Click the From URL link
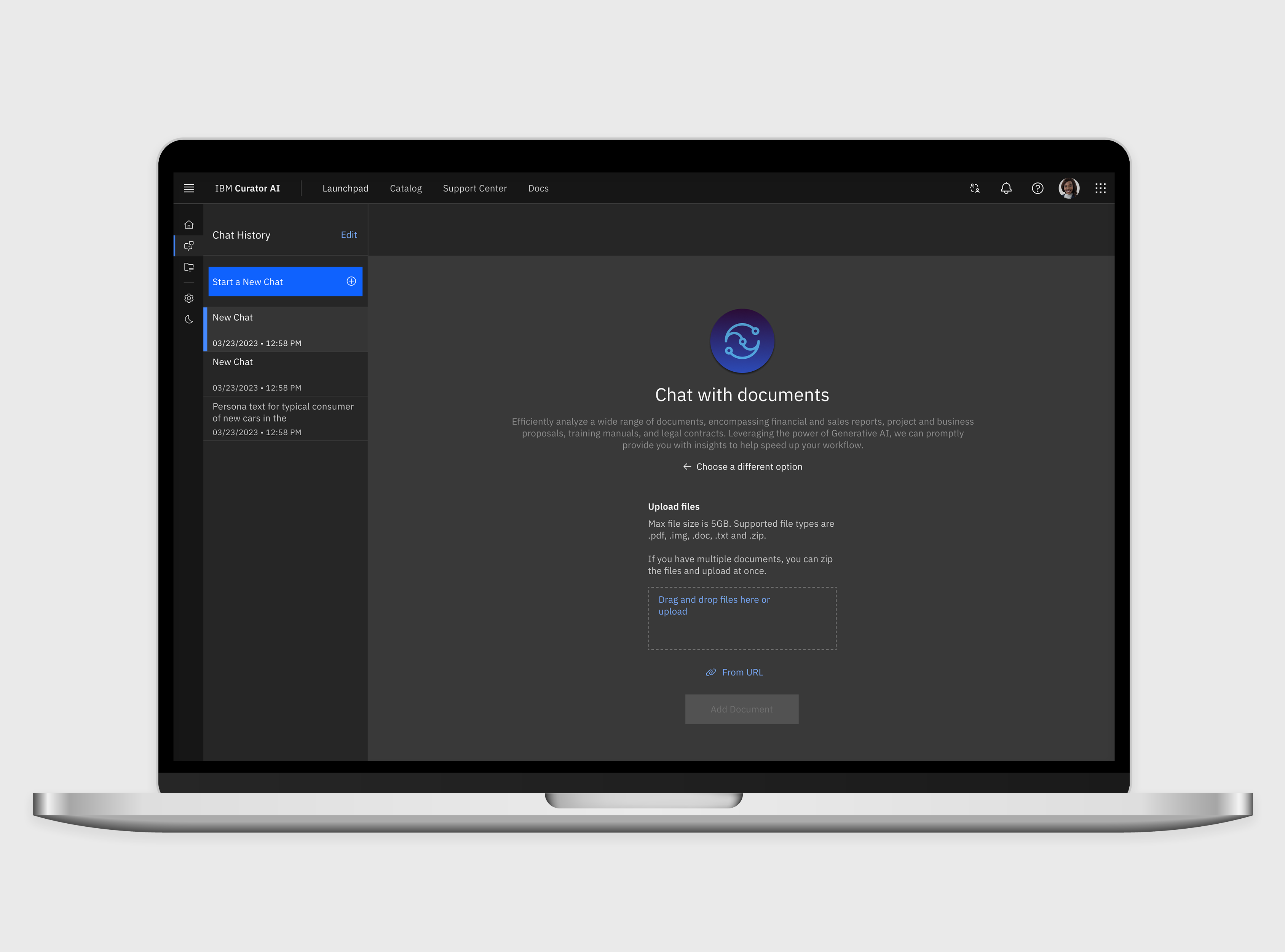 point(742,672)
